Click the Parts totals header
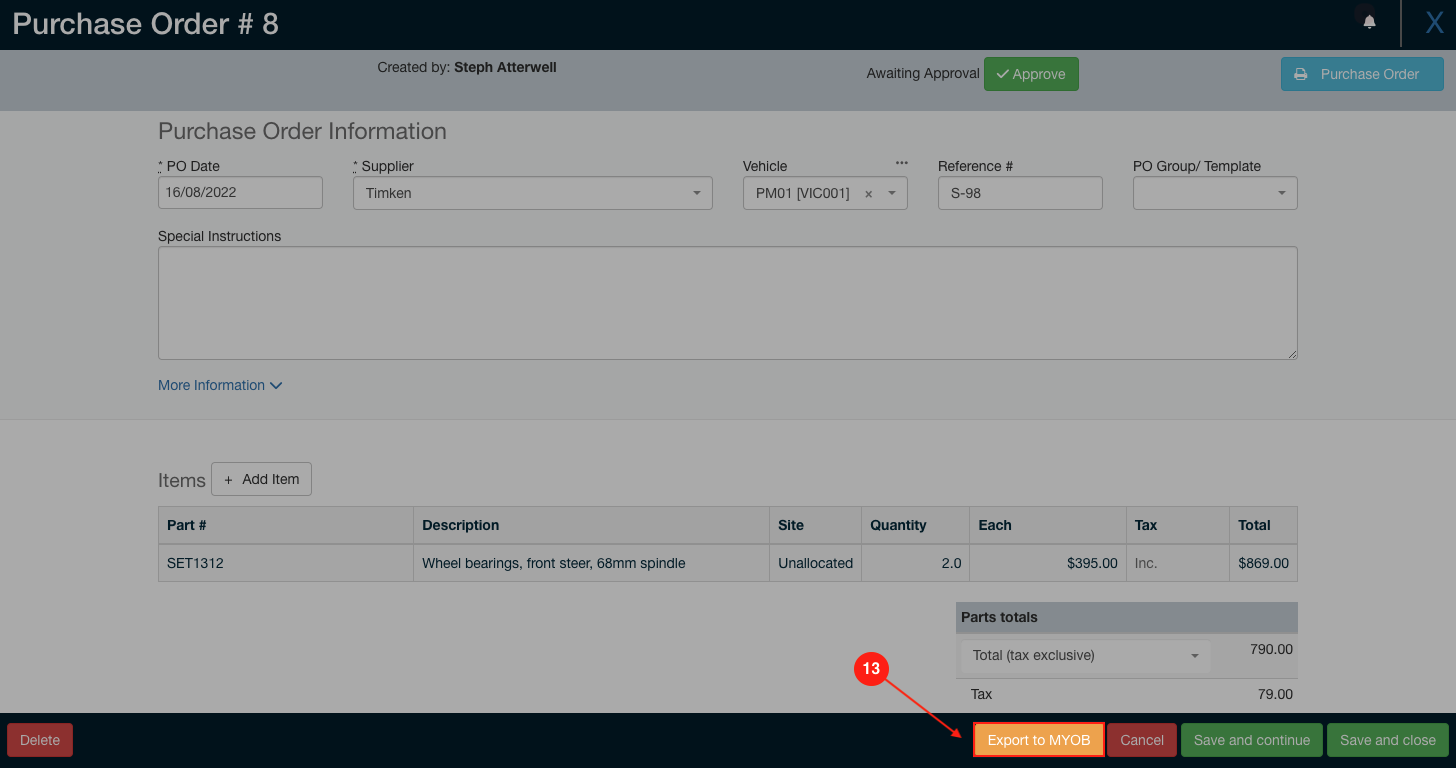1456x768 pixels. 1127,617
